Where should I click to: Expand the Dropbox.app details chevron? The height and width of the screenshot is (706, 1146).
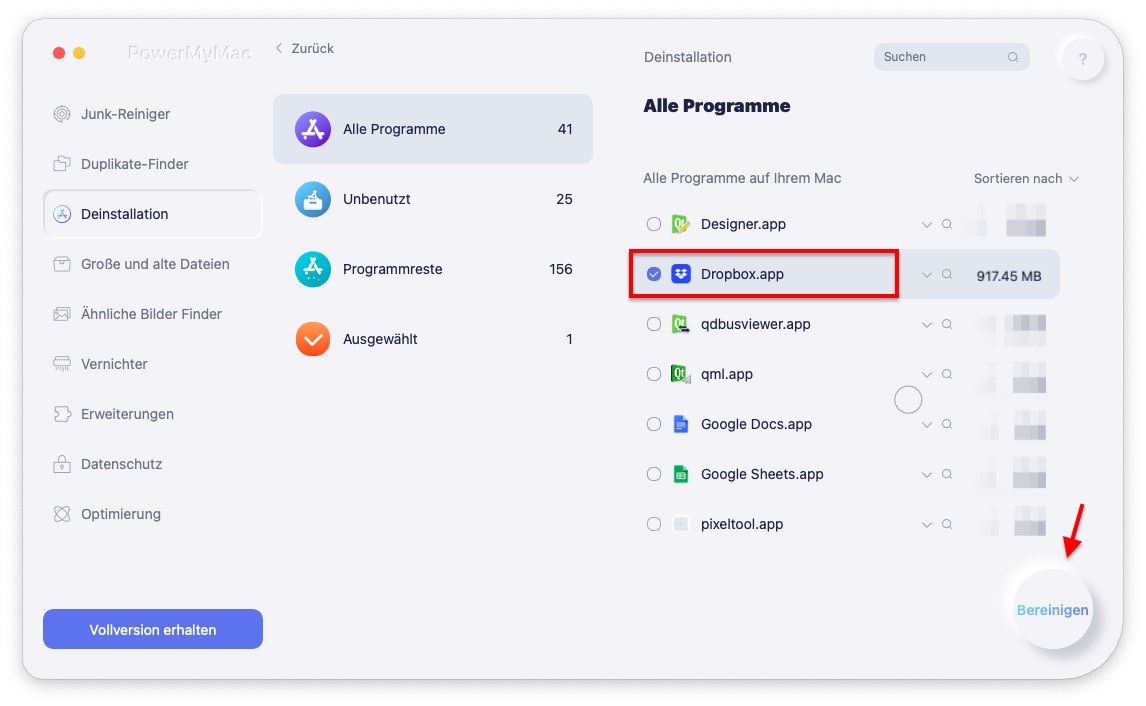926,275
